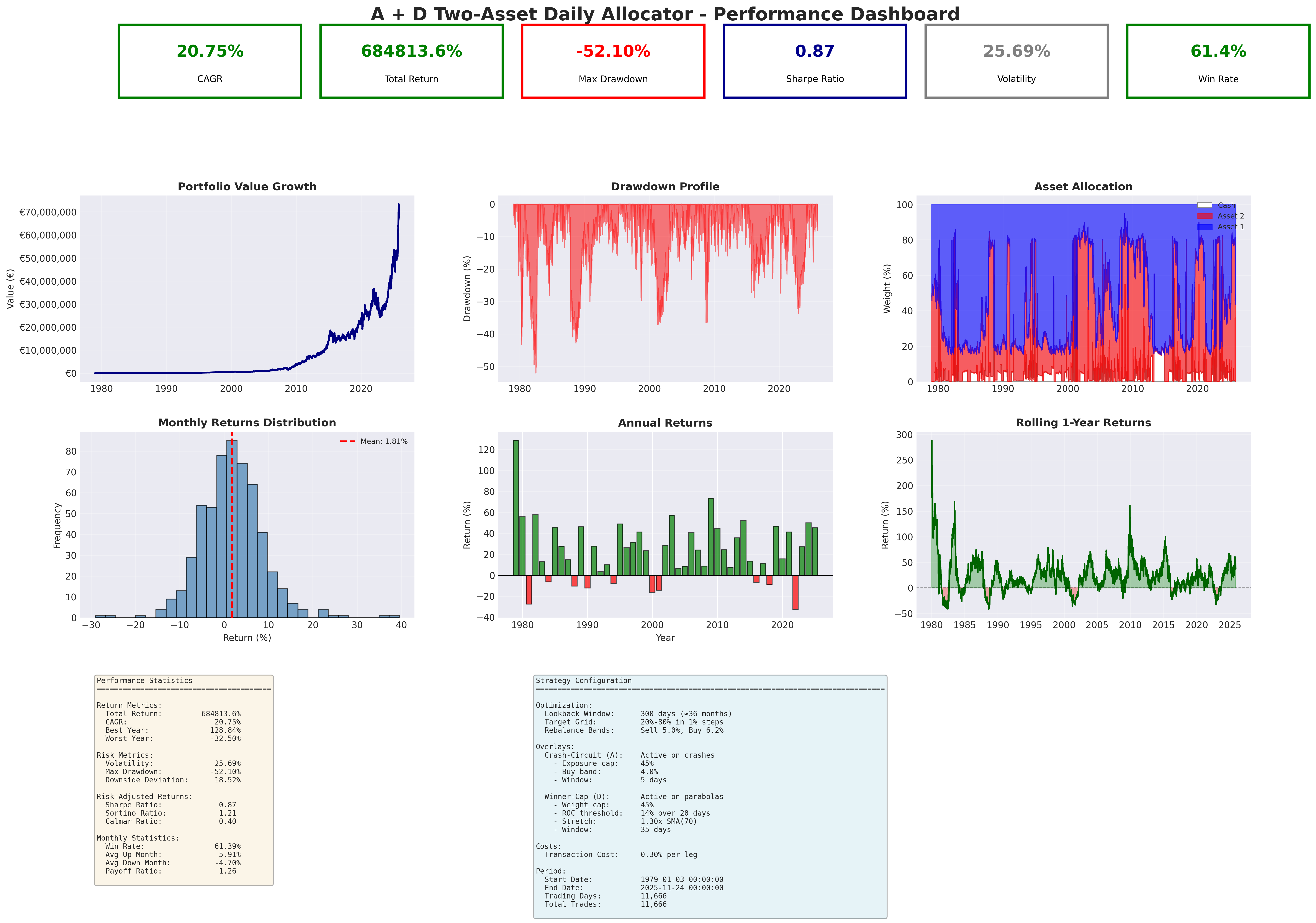Image resolution: width=1316 pixels, height=923 pixels.
Task: Click the 2022 negative annual return bar
Action: (x=795, y=592)
